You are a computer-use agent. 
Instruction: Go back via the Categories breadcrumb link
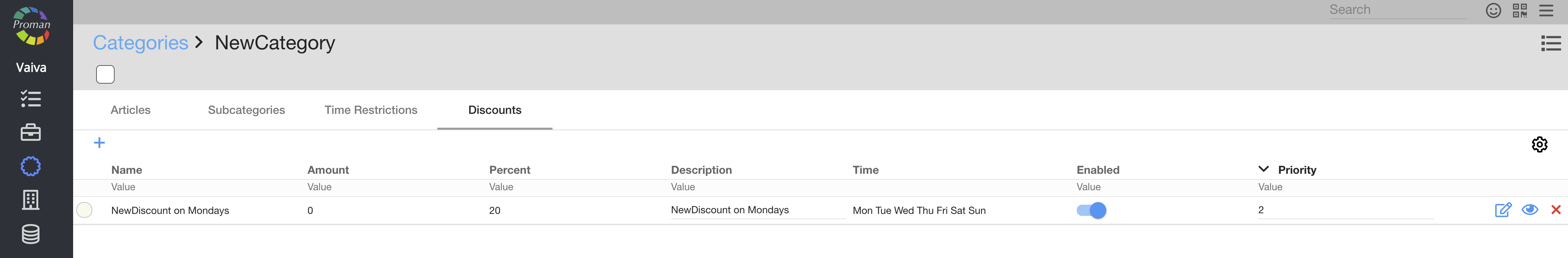141,42
